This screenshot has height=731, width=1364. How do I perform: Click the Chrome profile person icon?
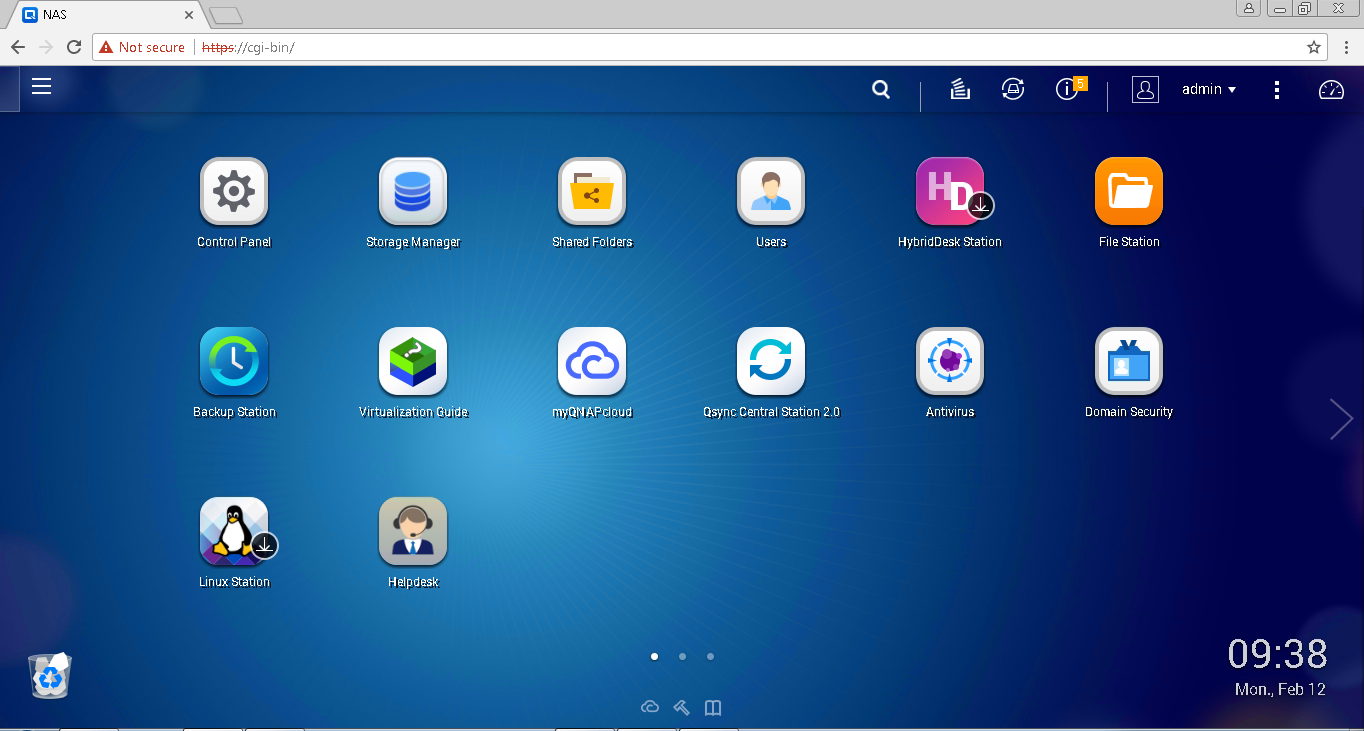1248,8
